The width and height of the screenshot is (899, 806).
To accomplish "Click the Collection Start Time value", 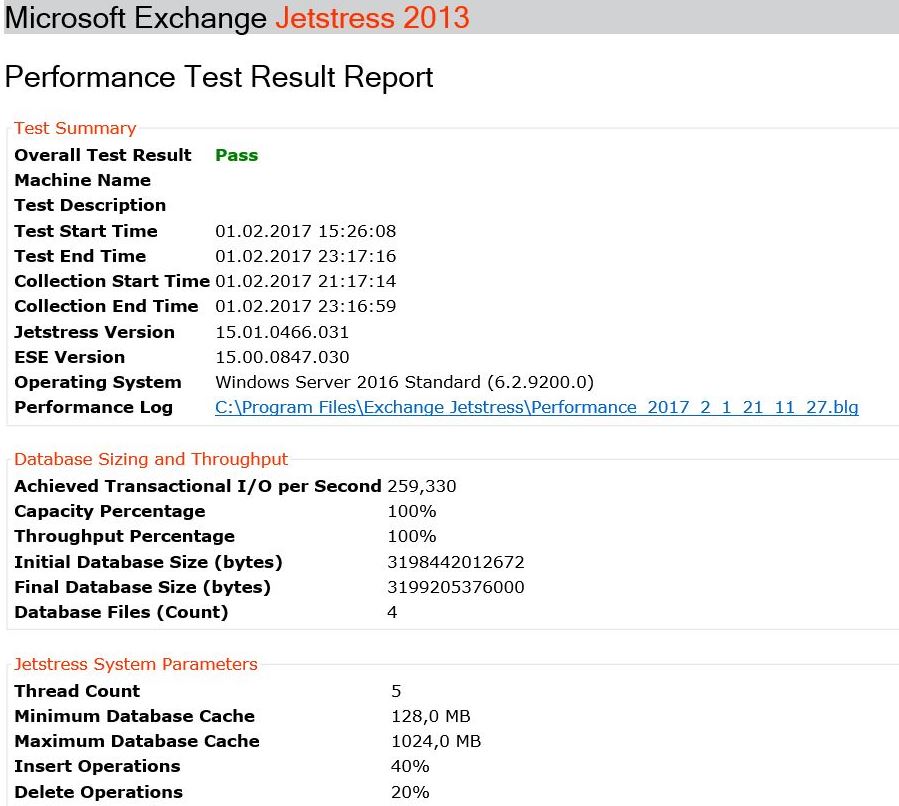I will coord(305,281).
